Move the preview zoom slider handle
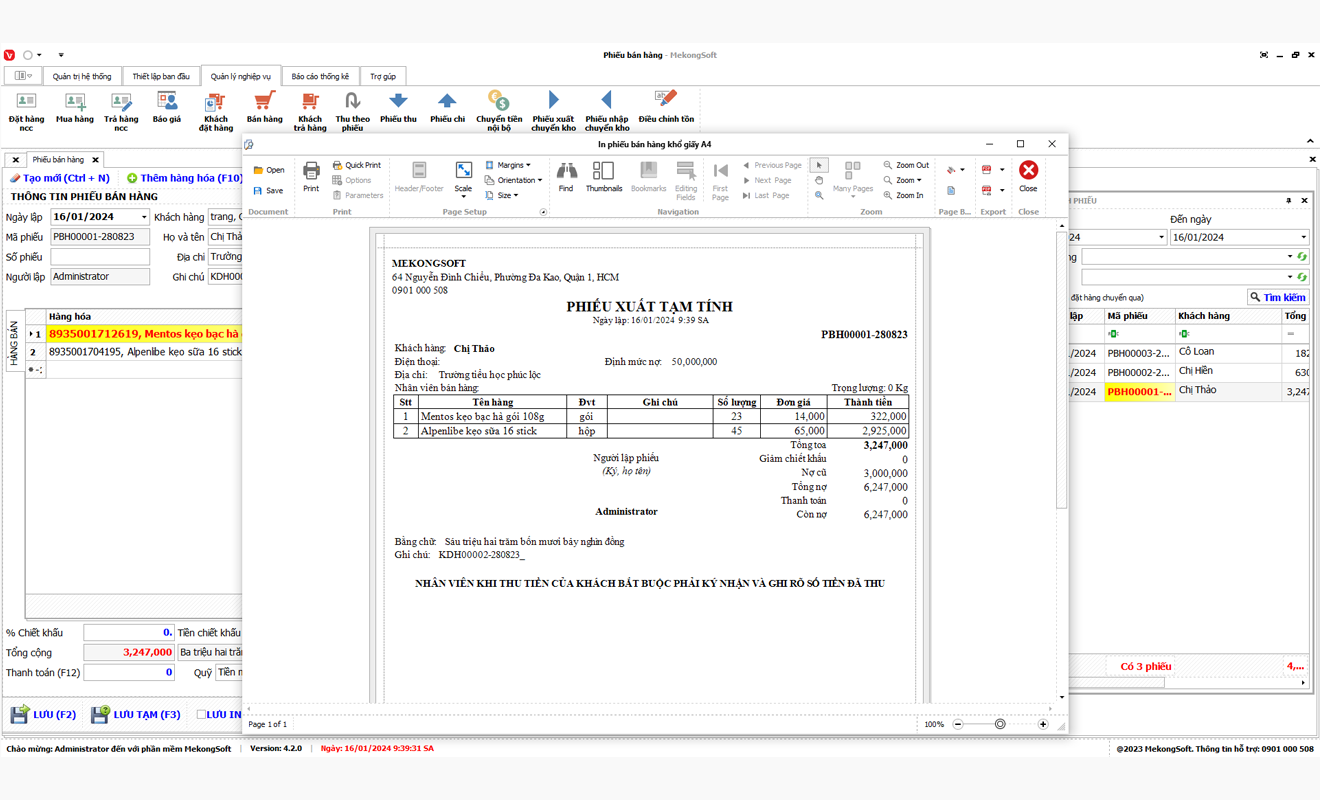1320x800 pixels. [x=999, y=724]
